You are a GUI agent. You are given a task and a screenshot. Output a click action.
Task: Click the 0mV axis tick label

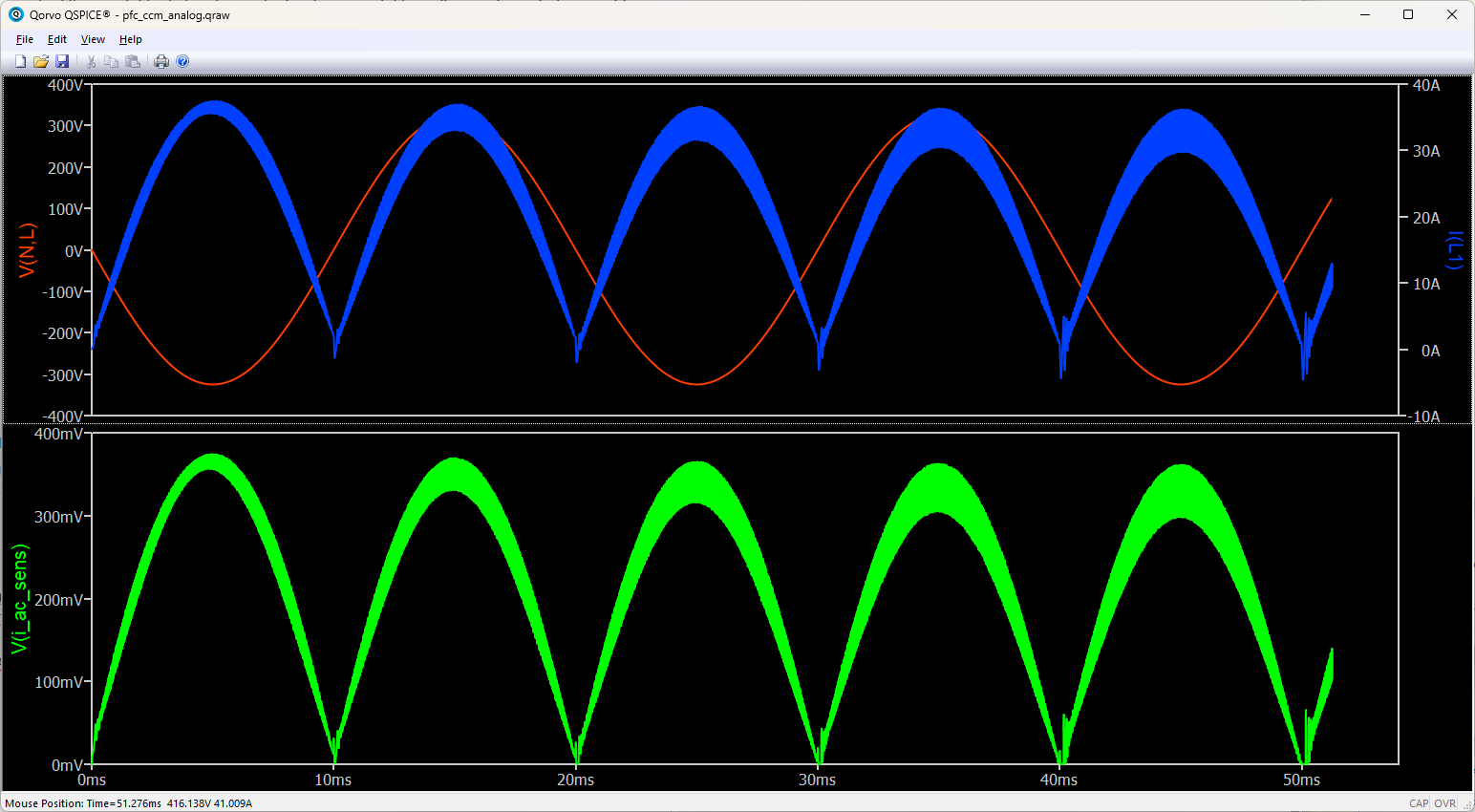click(68, 765)
